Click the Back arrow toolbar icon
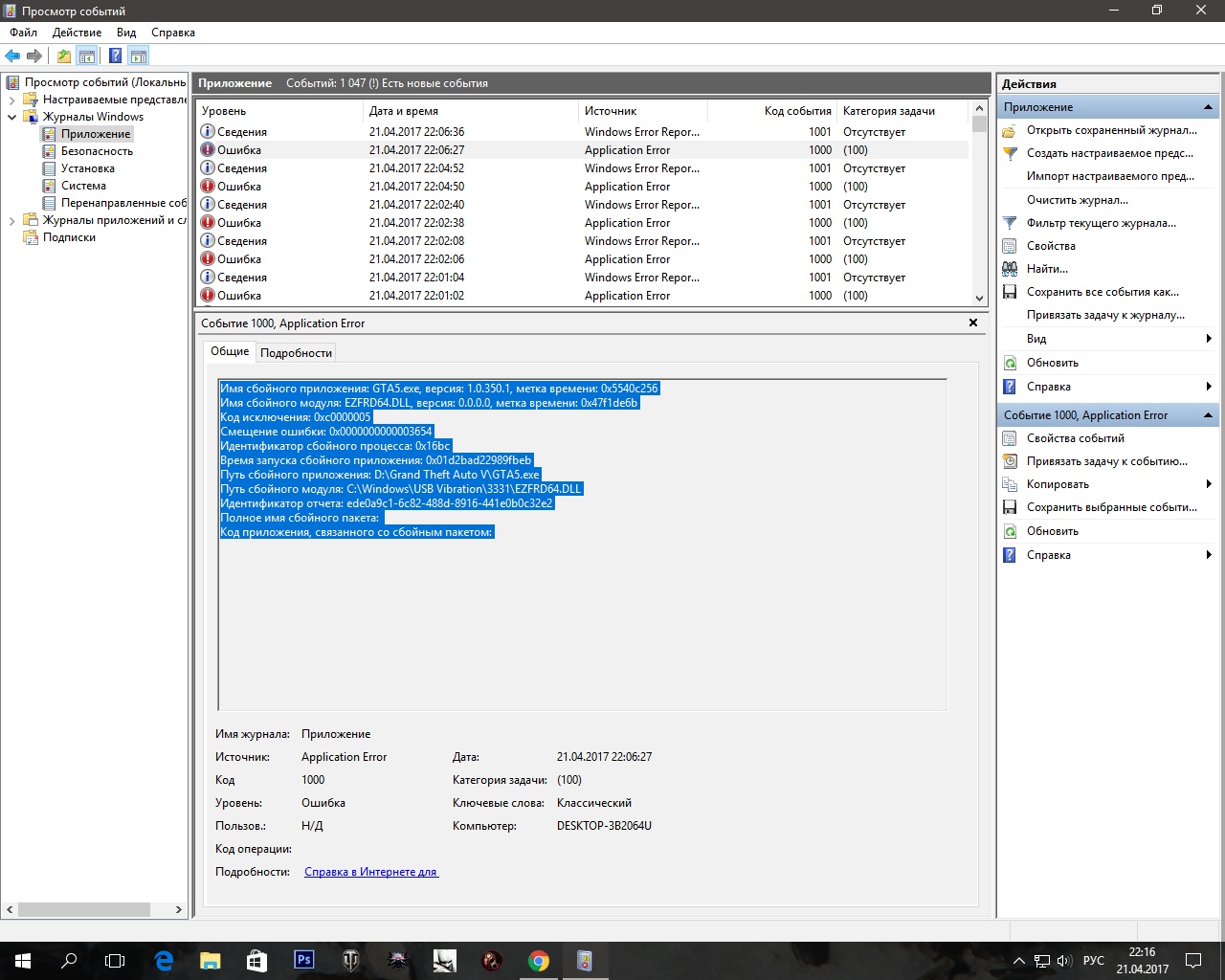This screenshot has height=980, width=1225. tap(12, 56)
